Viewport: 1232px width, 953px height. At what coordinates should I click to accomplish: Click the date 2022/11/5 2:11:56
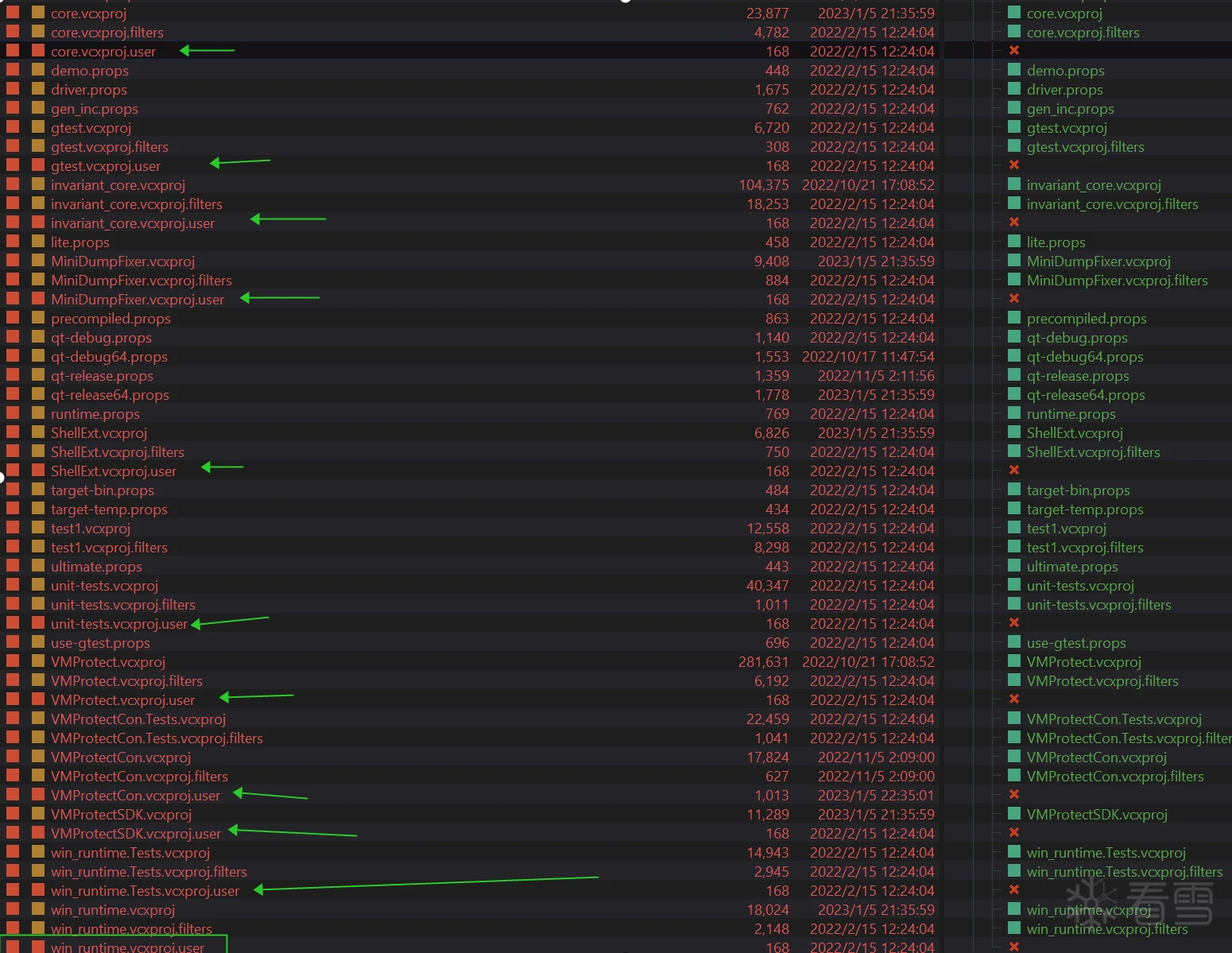(876, 376)
